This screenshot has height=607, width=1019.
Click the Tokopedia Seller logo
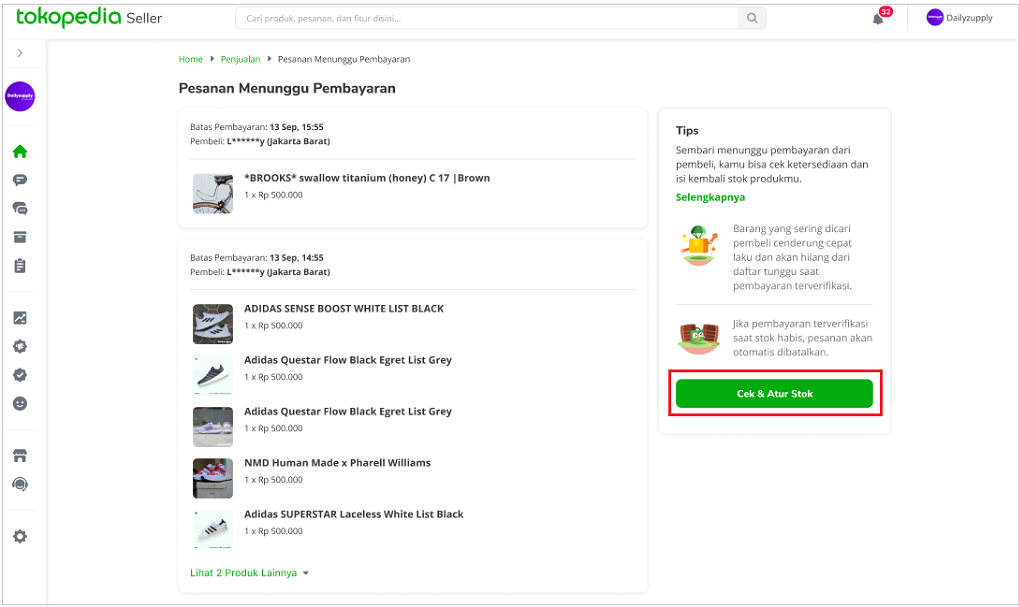point(89,18)
